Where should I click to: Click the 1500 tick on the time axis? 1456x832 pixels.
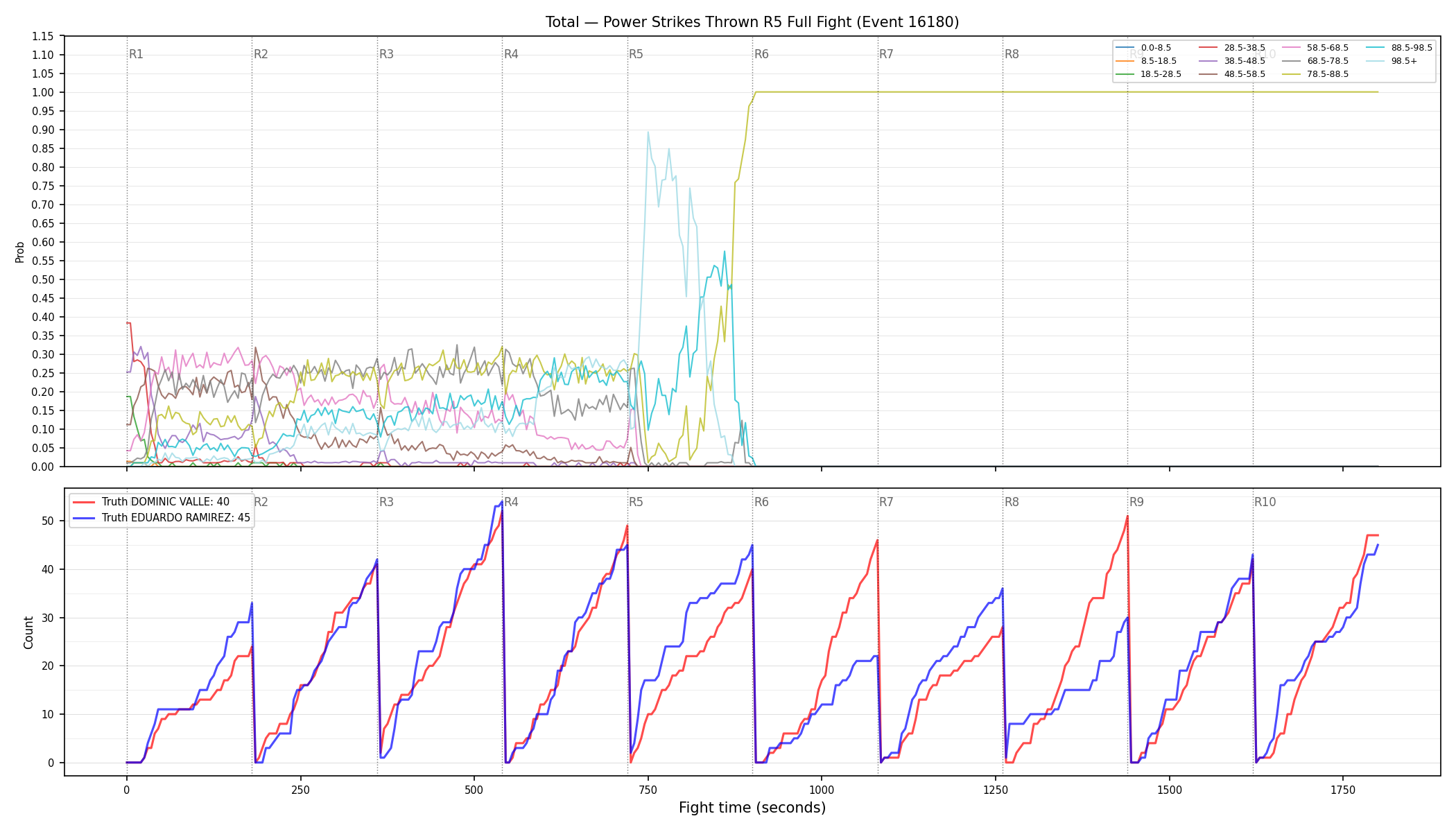coord(1170,790)
